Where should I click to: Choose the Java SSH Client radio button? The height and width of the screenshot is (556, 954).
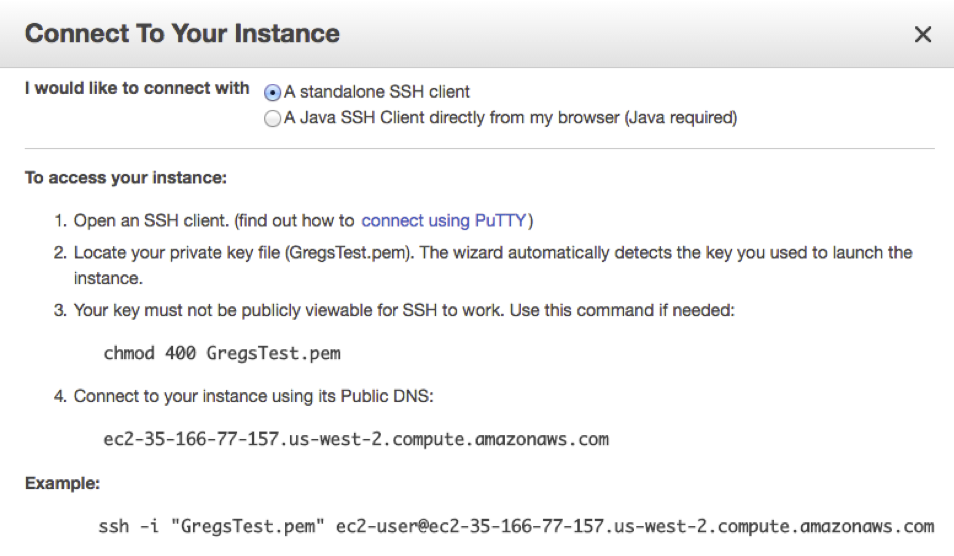pos(273,118)
